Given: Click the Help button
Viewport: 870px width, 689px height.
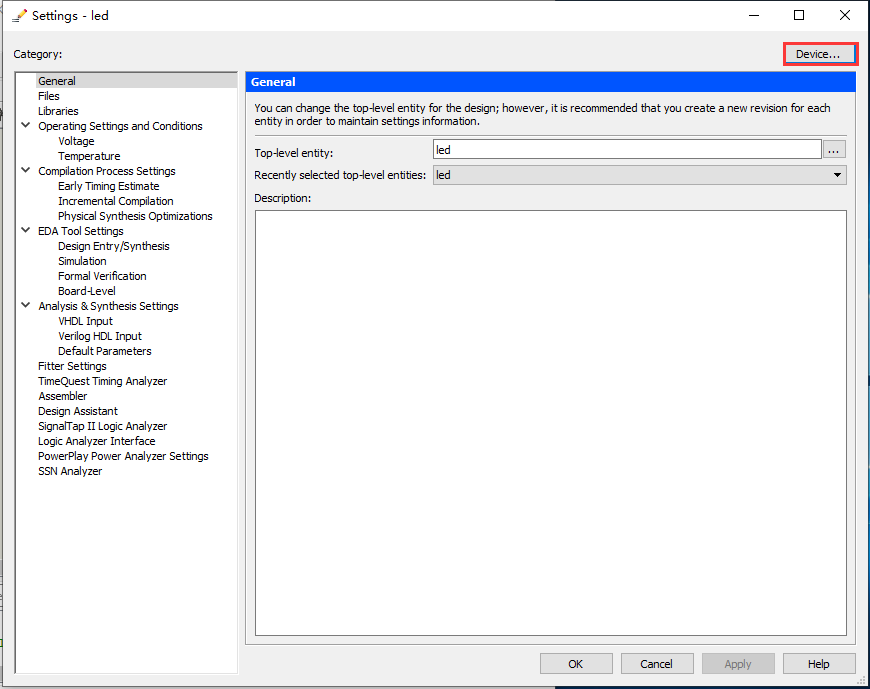Looking at the screenshot, I should point(818,664).
